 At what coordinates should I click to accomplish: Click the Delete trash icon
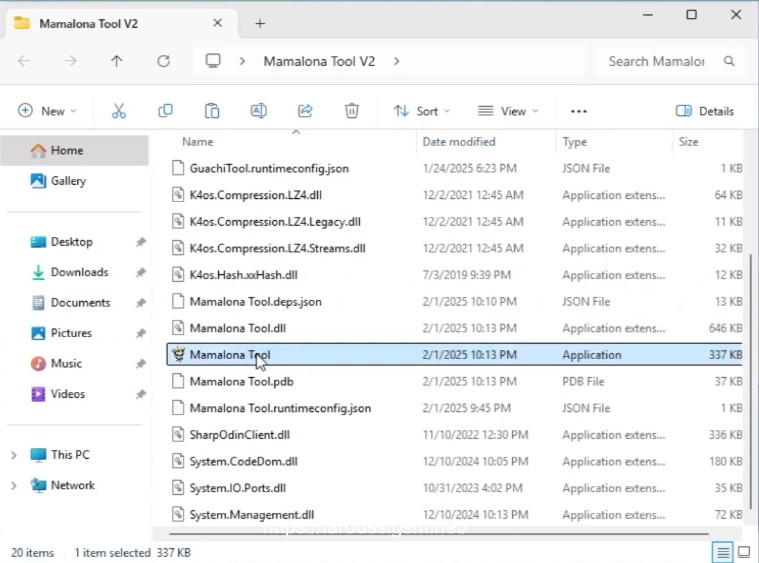[351, 111]
